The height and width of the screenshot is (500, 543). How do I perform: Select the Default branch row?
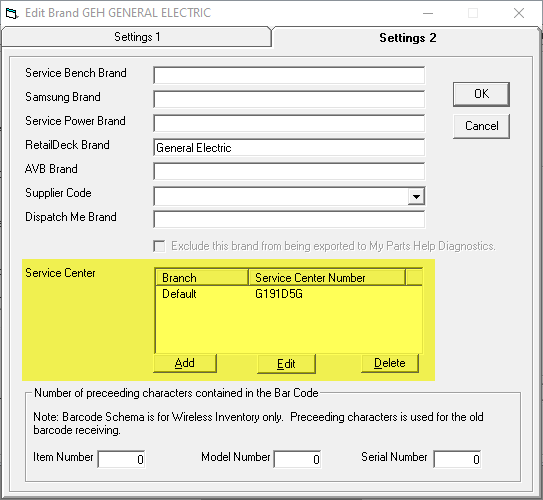pyautogui.click(x=289, y=294)
